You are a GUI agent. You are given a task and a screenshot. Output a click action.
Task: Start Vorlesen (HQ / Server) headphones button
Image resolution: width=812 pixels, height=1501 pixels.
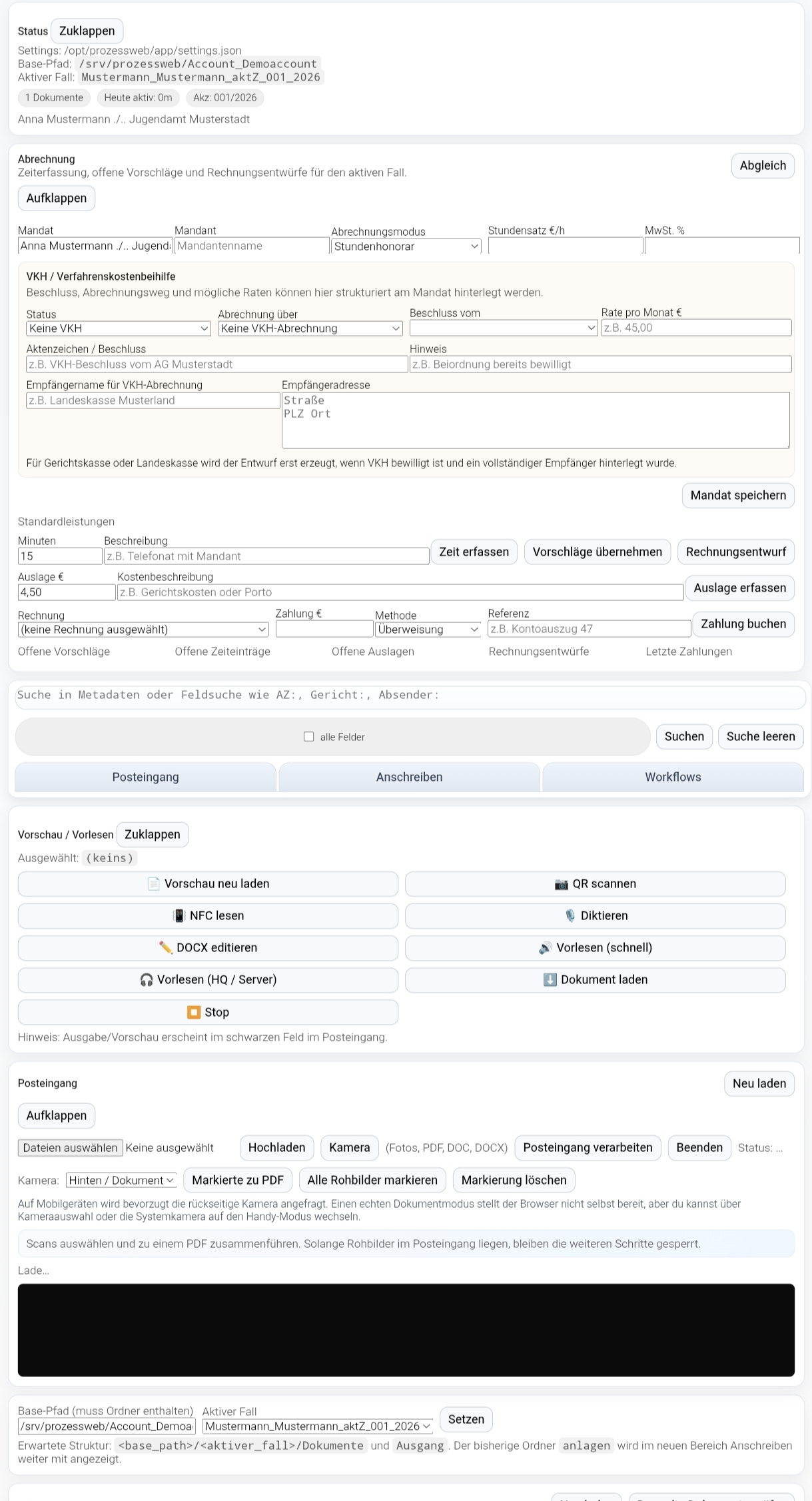[x=208, y=979]
